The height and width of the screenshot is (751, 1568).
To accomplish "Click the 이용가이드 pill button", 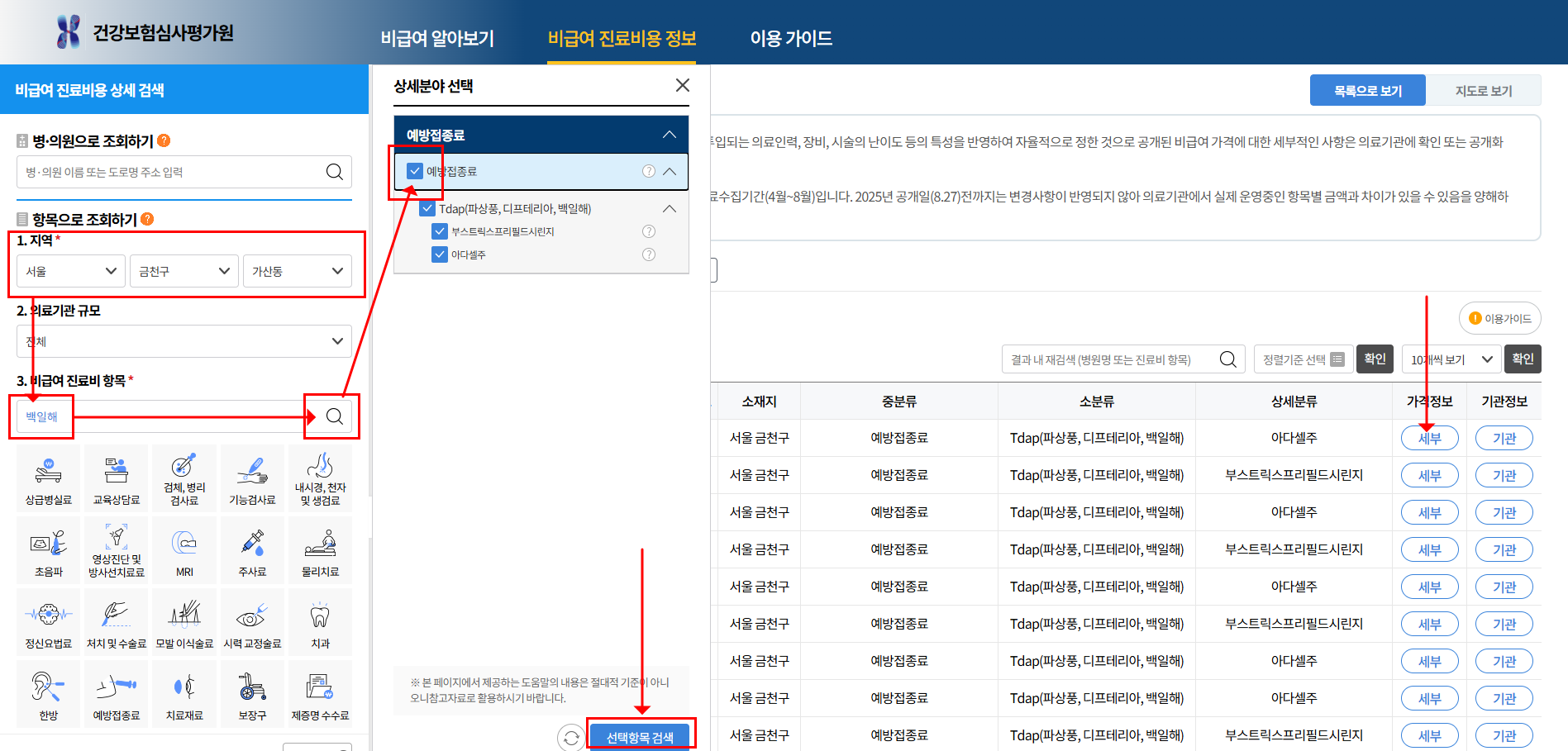I will tap(1500, 318).
